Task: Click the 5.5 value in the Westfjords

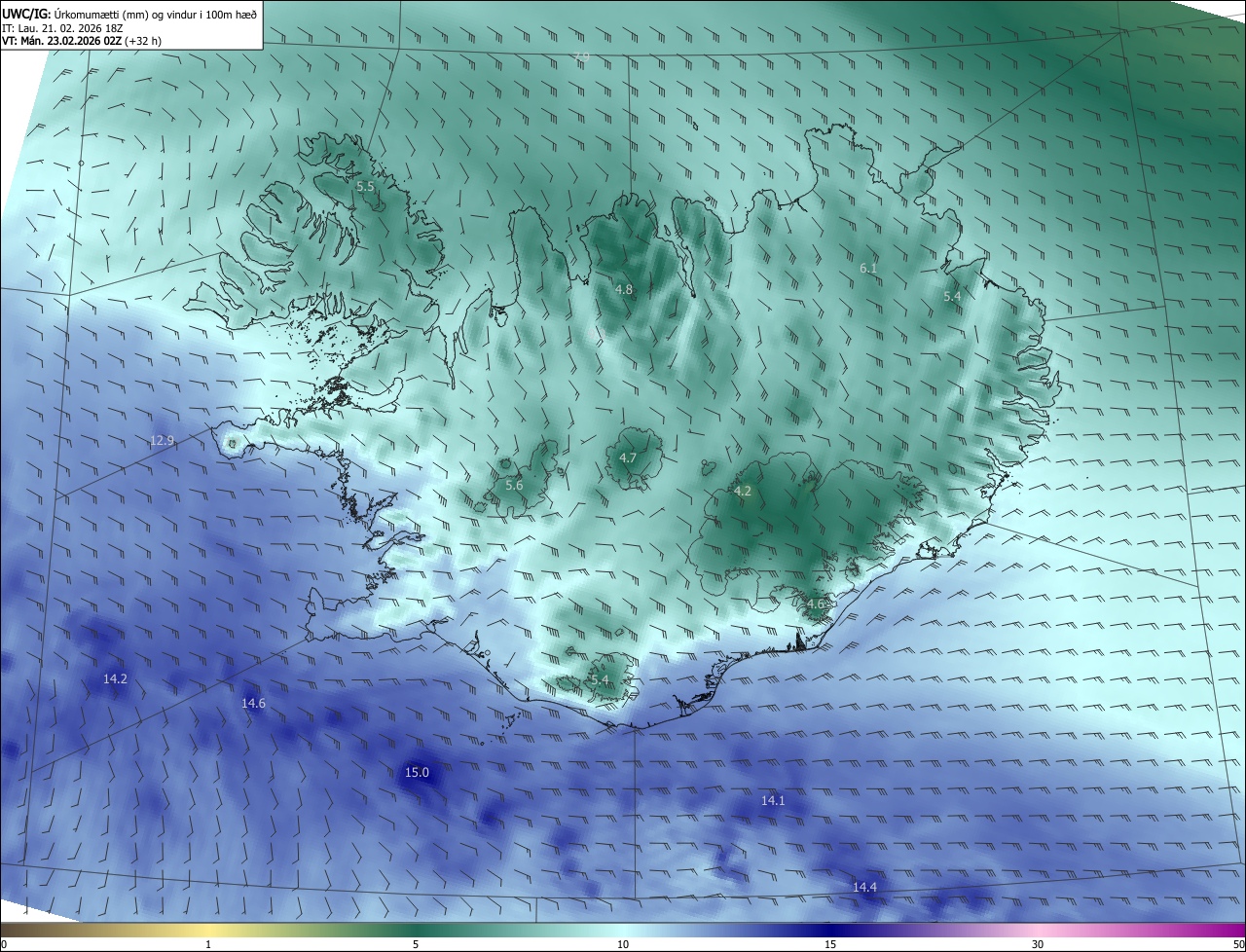Action: click(365, 186)
